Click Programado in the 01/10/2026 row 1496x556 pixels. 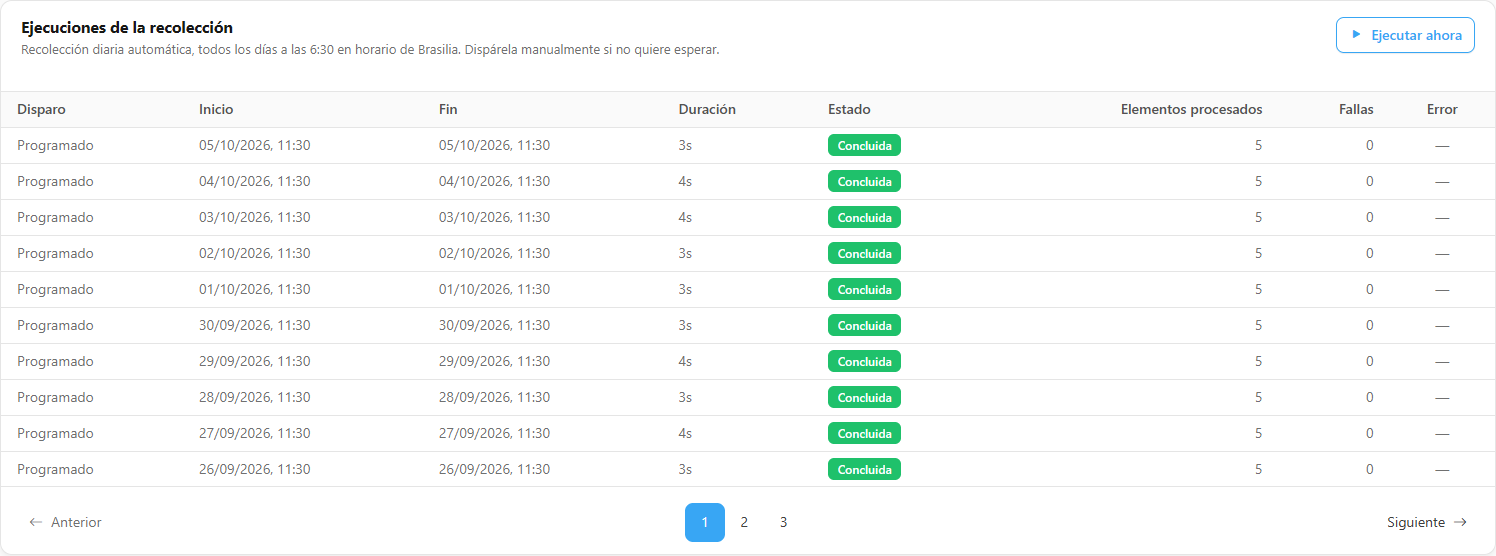click(55, 289)
